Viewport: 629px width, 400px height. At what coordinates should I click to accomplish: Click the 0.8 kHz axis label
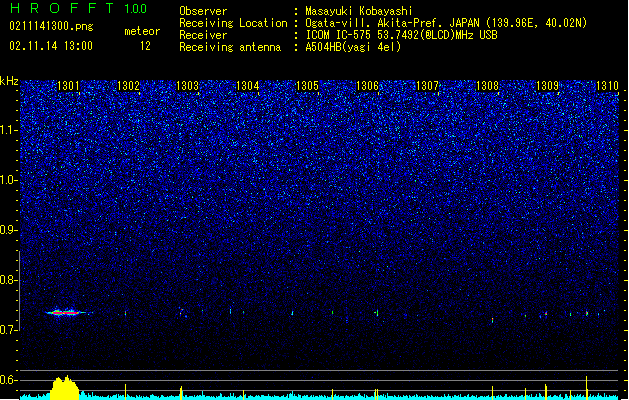pos(8,280)
